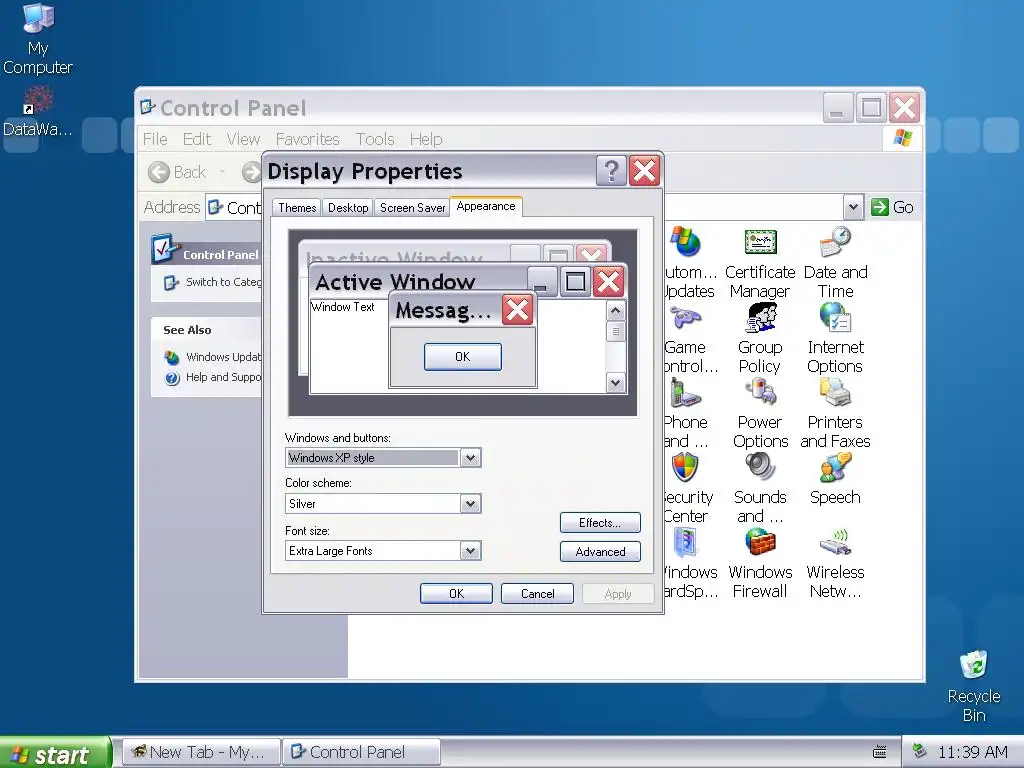This screenshot has width=1024, height=768.
Task: Click the preview scrollbar up arrow
Action: coord(615,311)
